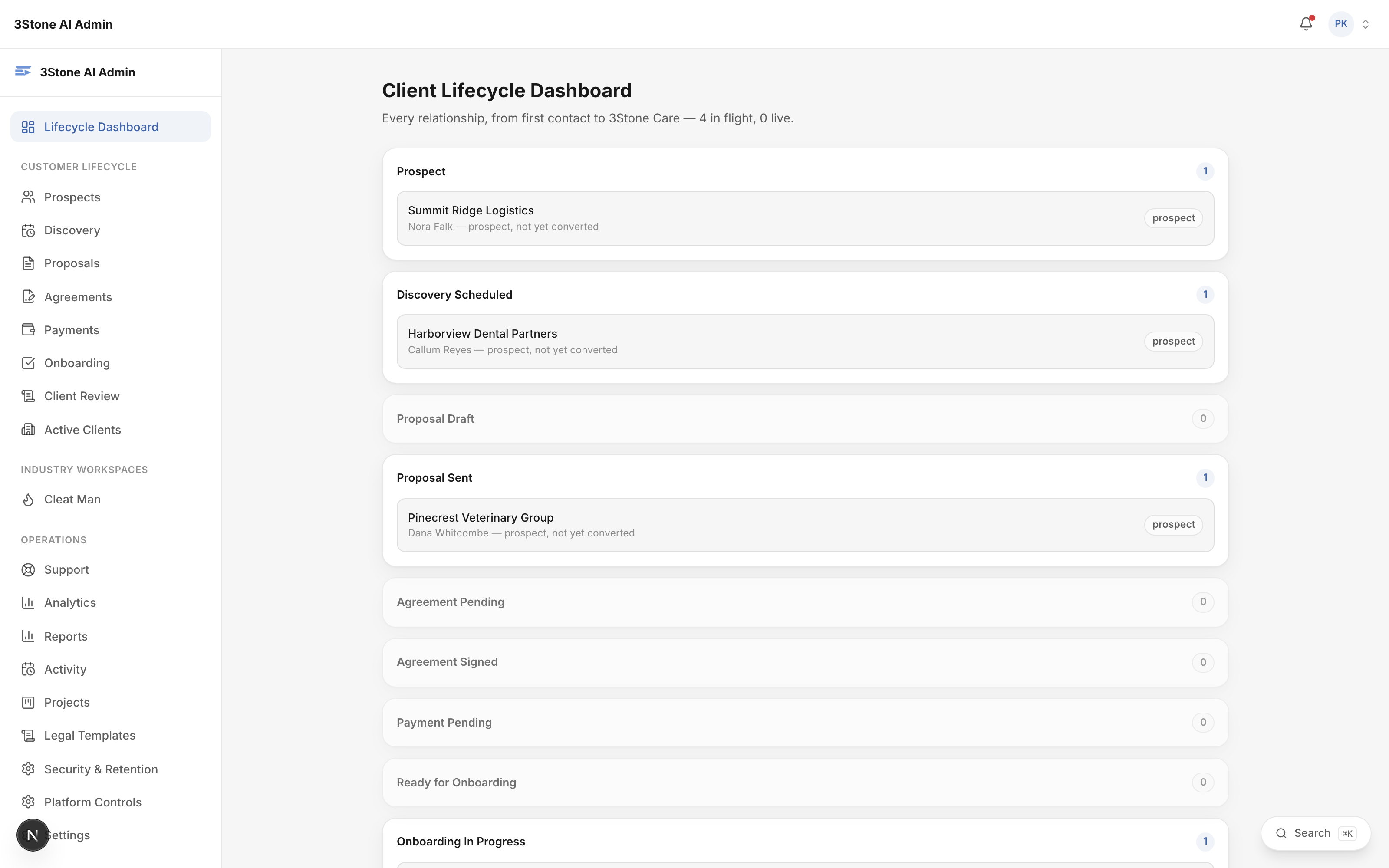Click the Agreements signature icon
The height and width of the screenshot is (868, 1389).
tap(28, 297)
